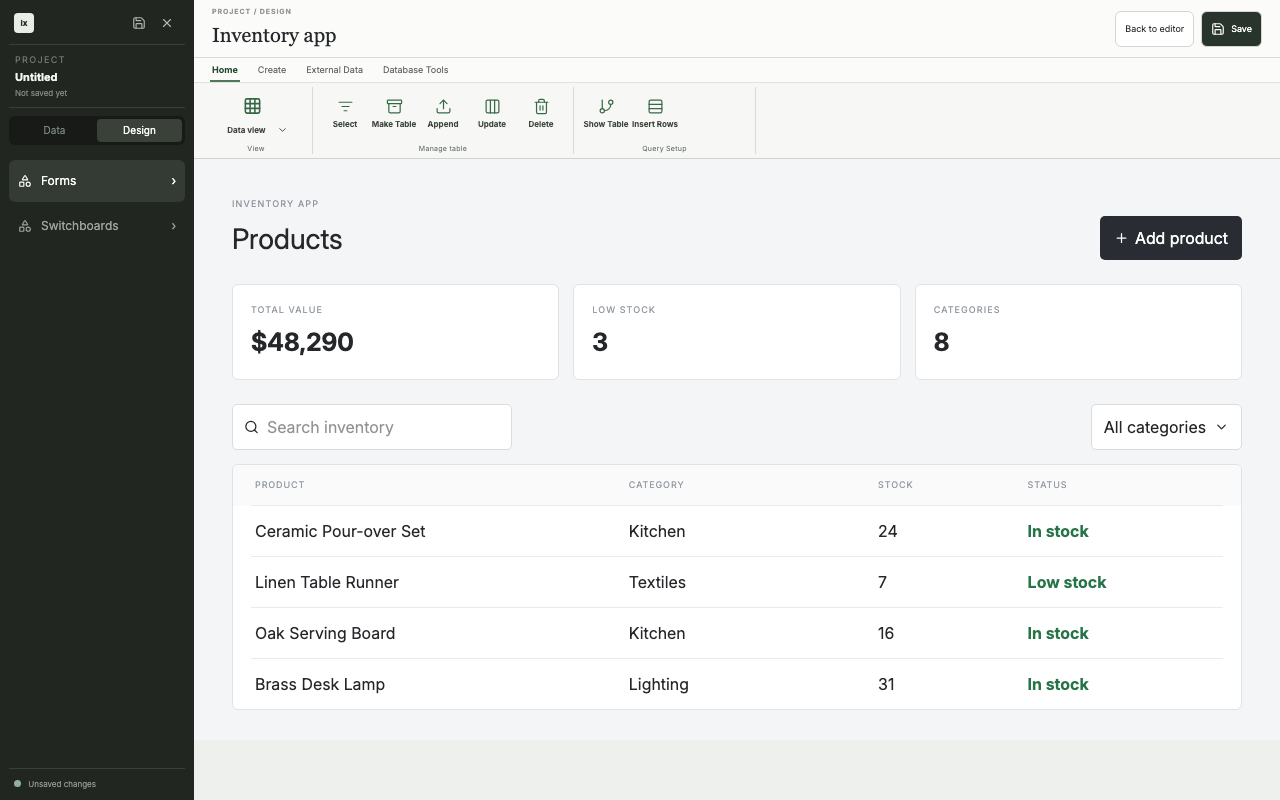The width and height of the screenshot is (1280, 800).
Task: Switch to the Data toggle
Action: 54,130
